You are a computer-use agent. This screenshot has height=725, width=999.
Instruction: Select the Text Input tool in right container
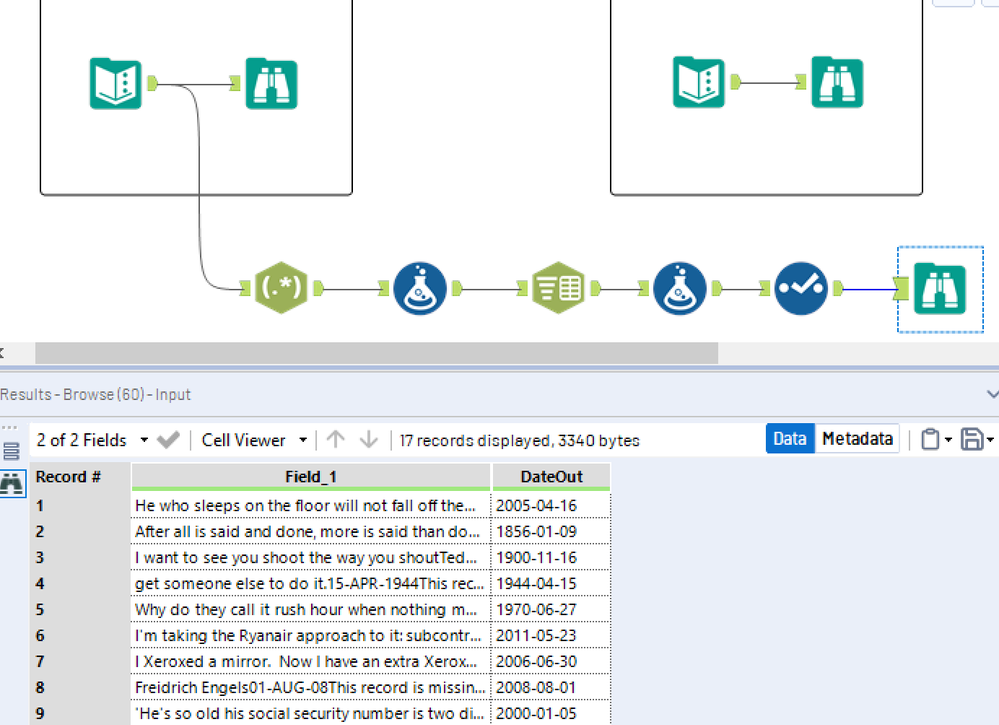699,82
